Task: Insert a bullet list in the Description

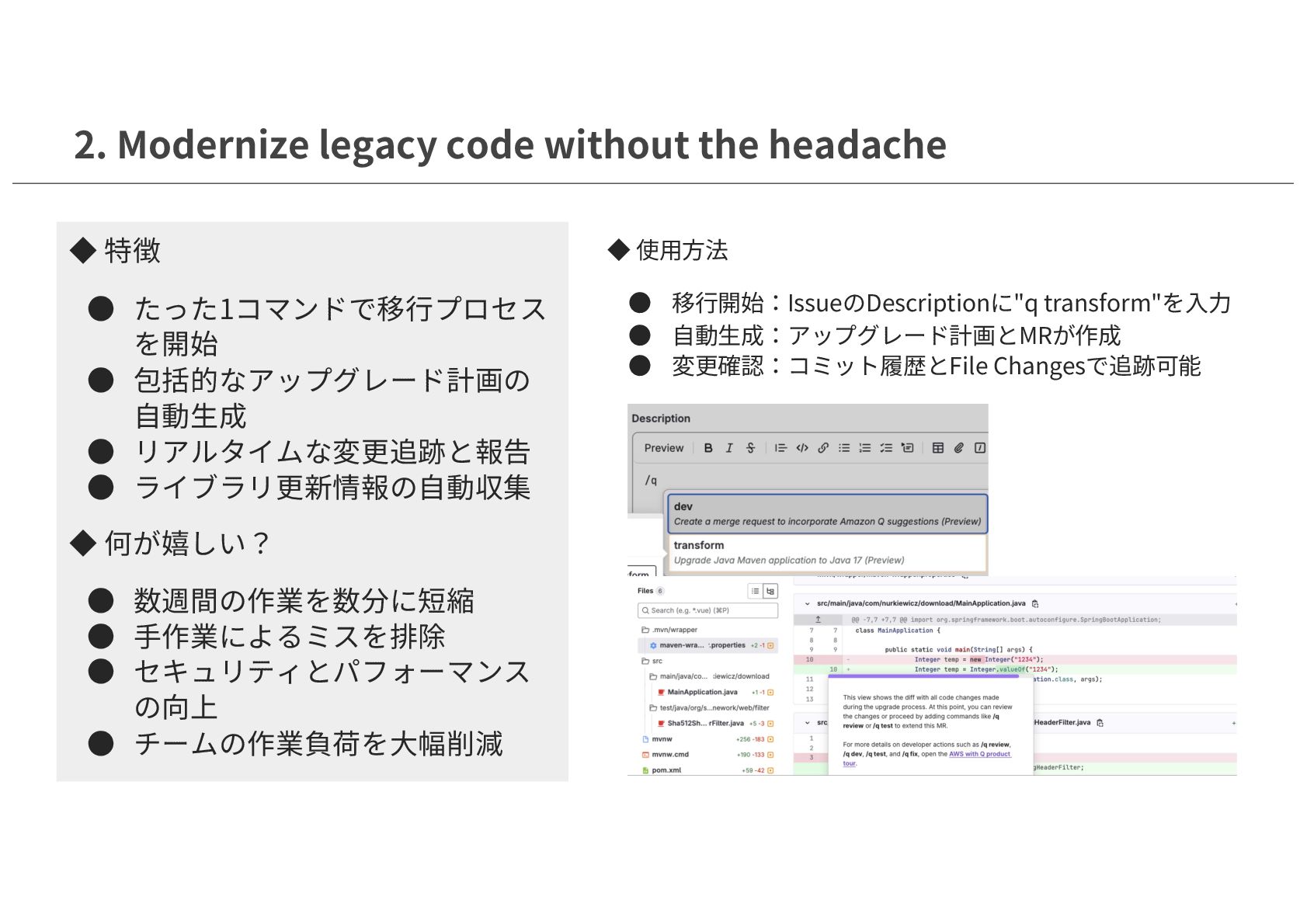Action: pos(844,448)
